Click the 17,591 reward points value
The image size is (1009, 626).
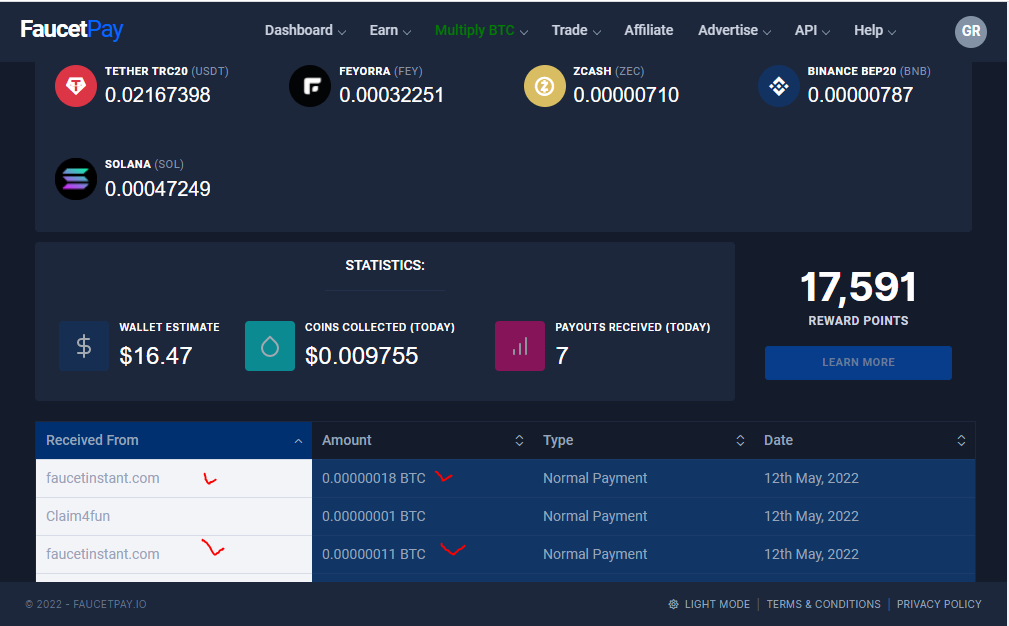858,287
